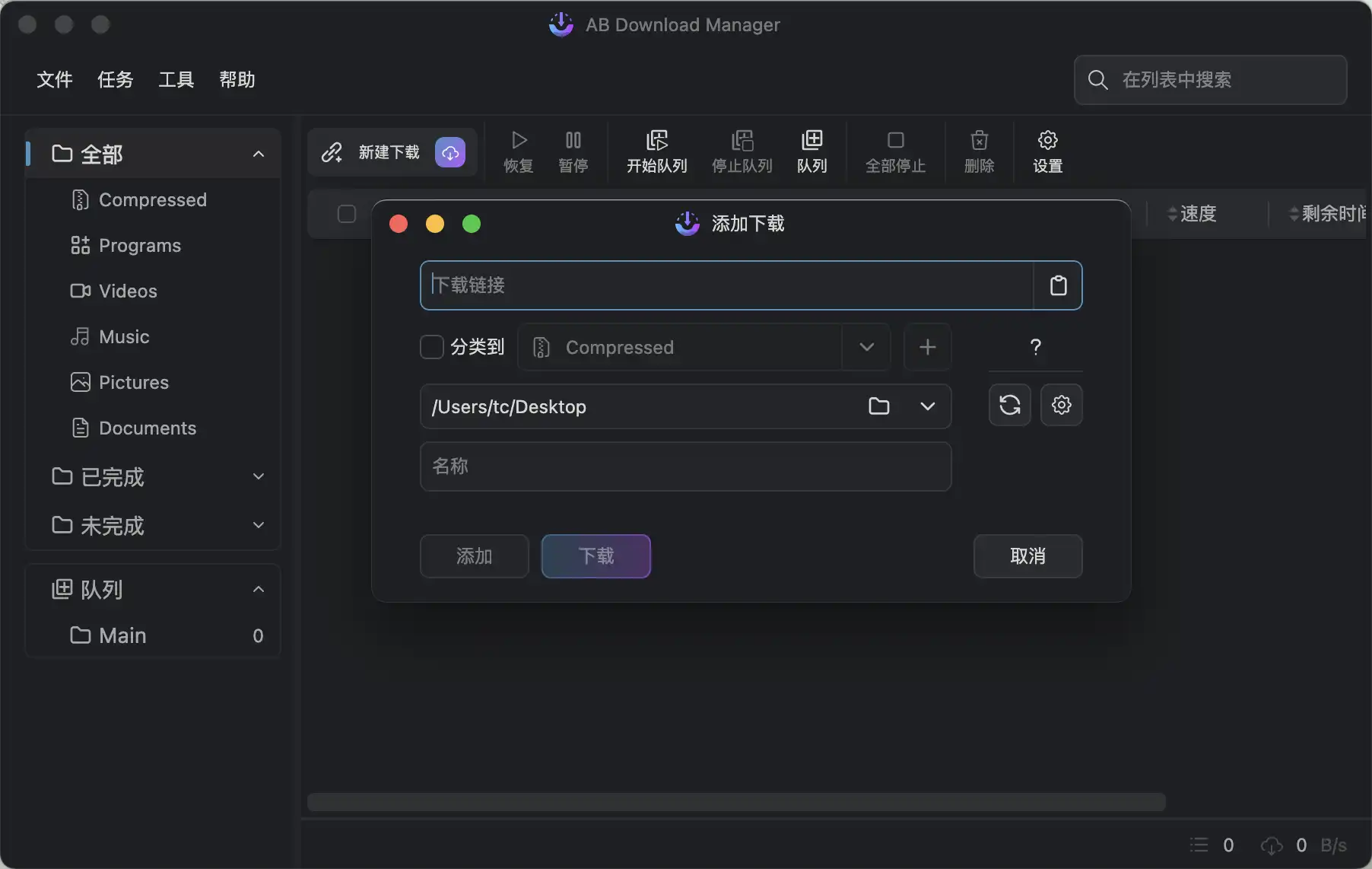The image size is (1372, 869).
Task: Select Documents category in sidebar
Action: tap(153, 428)
